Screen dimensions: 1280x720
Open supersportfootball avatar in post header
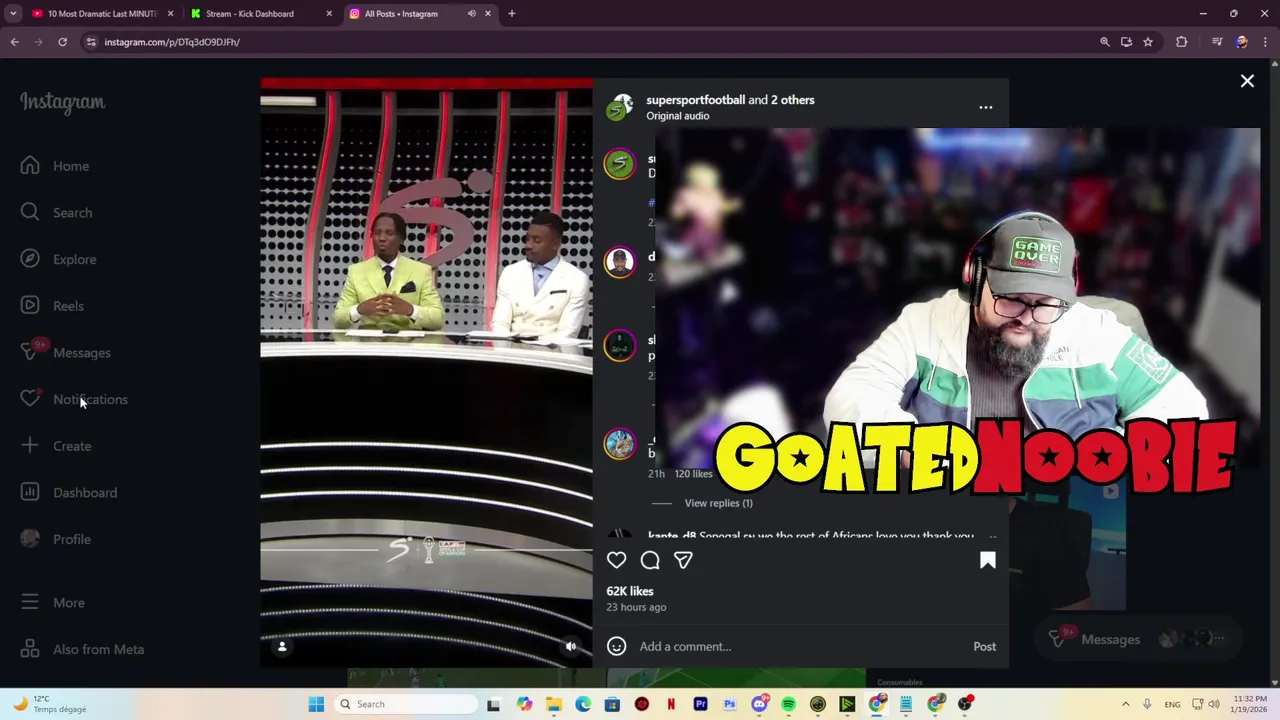[x=620, y=107]
